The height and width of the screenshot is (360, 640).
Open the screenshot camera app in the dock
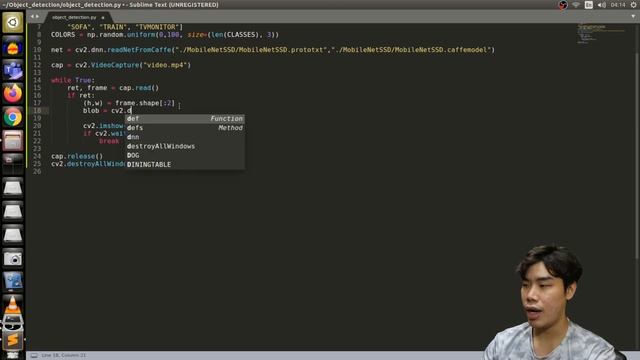click(13, 258)
